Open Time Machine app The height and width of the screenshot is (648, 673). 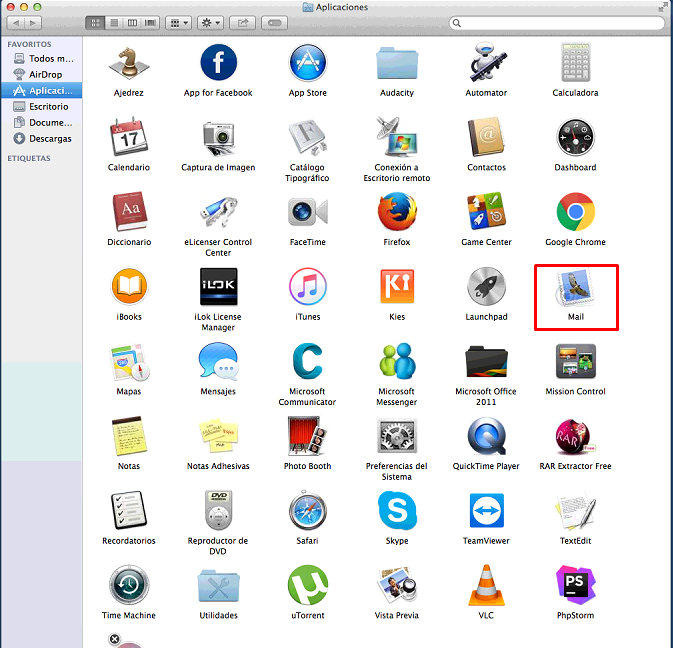click(x=129, y=585)
